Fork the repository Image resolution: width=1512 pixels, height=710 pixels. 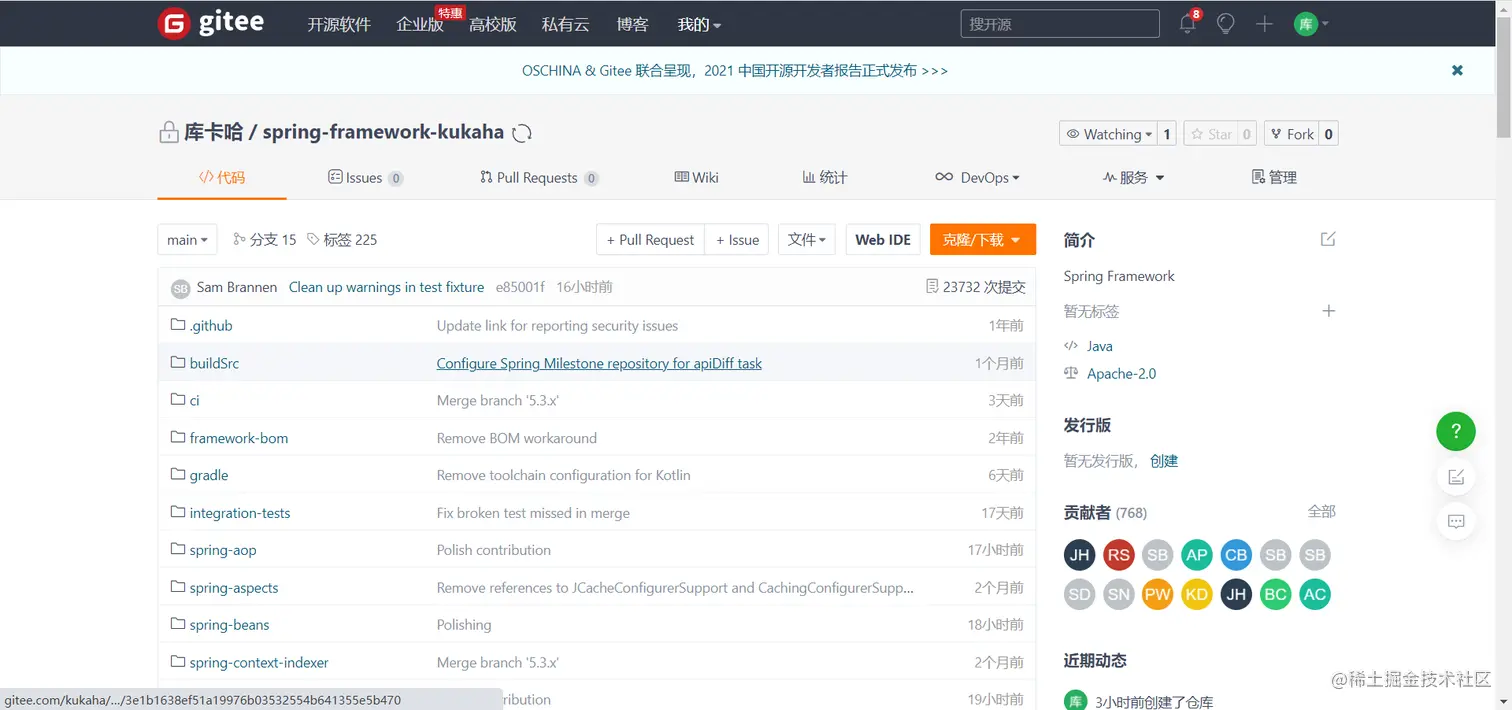click(x=1292, y=134)
